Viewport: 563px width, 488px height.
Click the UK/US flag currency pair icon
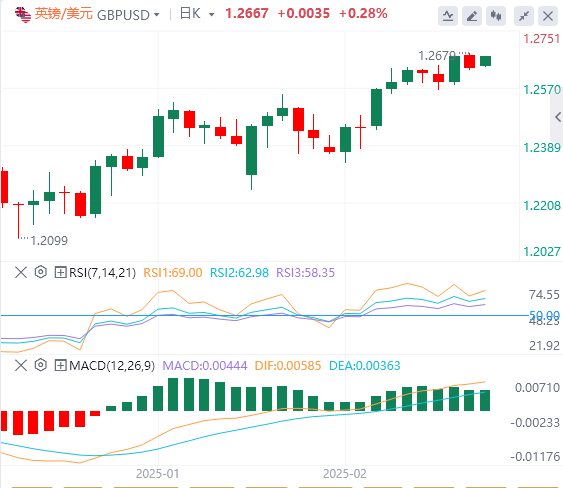pos(23,14)
